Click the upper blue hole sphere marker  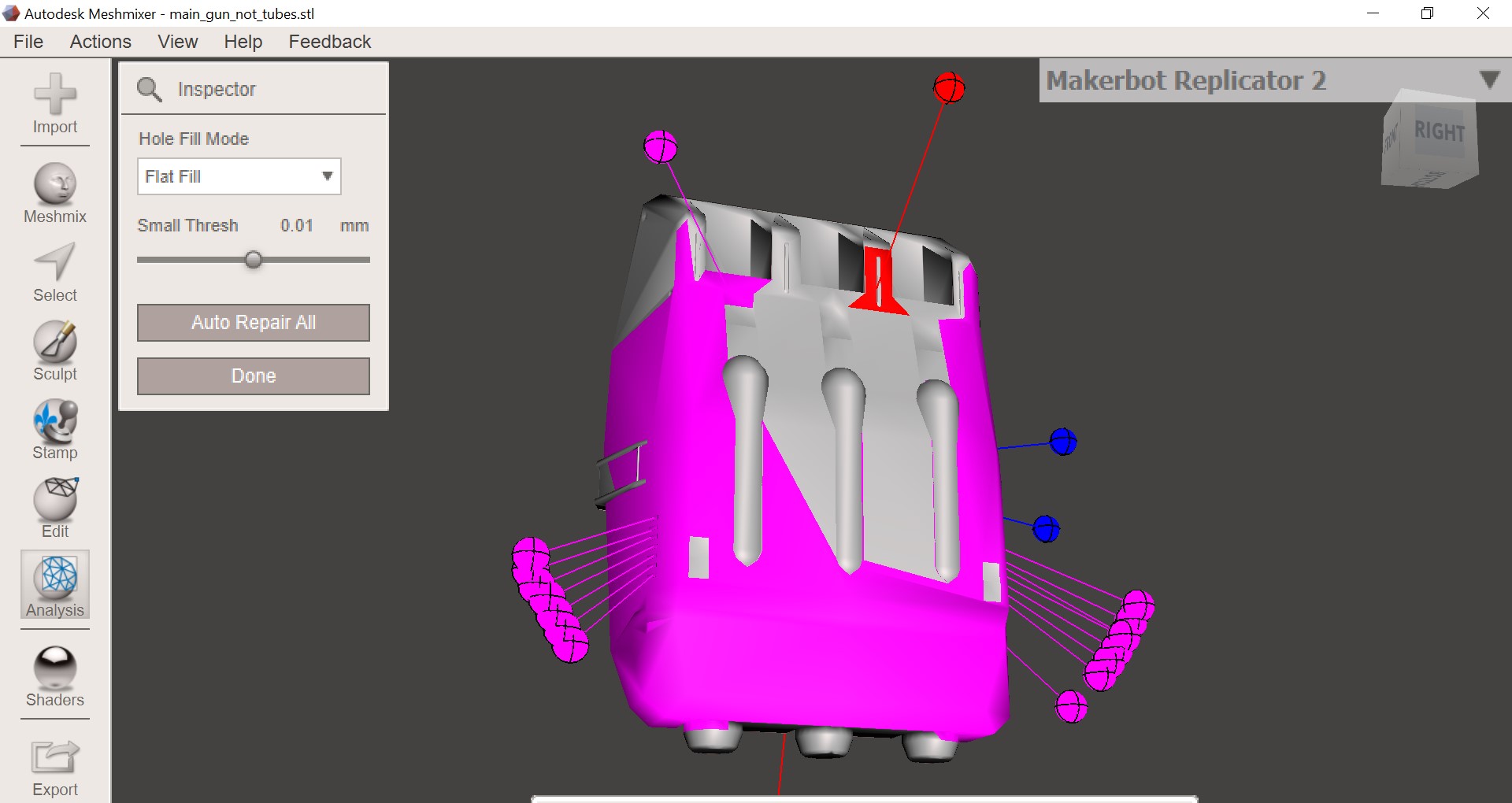tap(1063, 442)
